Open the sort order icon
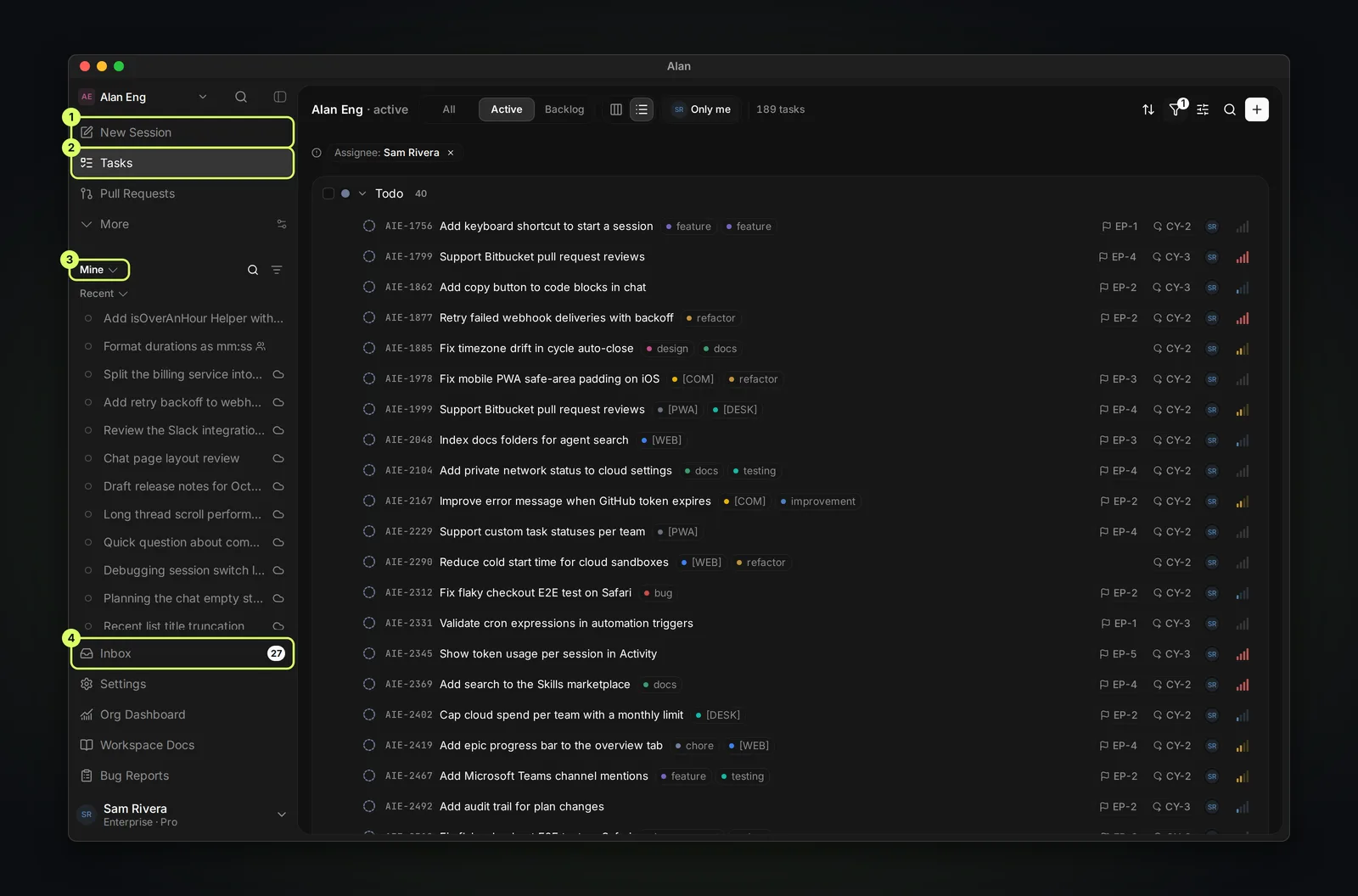This screenshot has height=896, width=1358. coord(1148,109)
